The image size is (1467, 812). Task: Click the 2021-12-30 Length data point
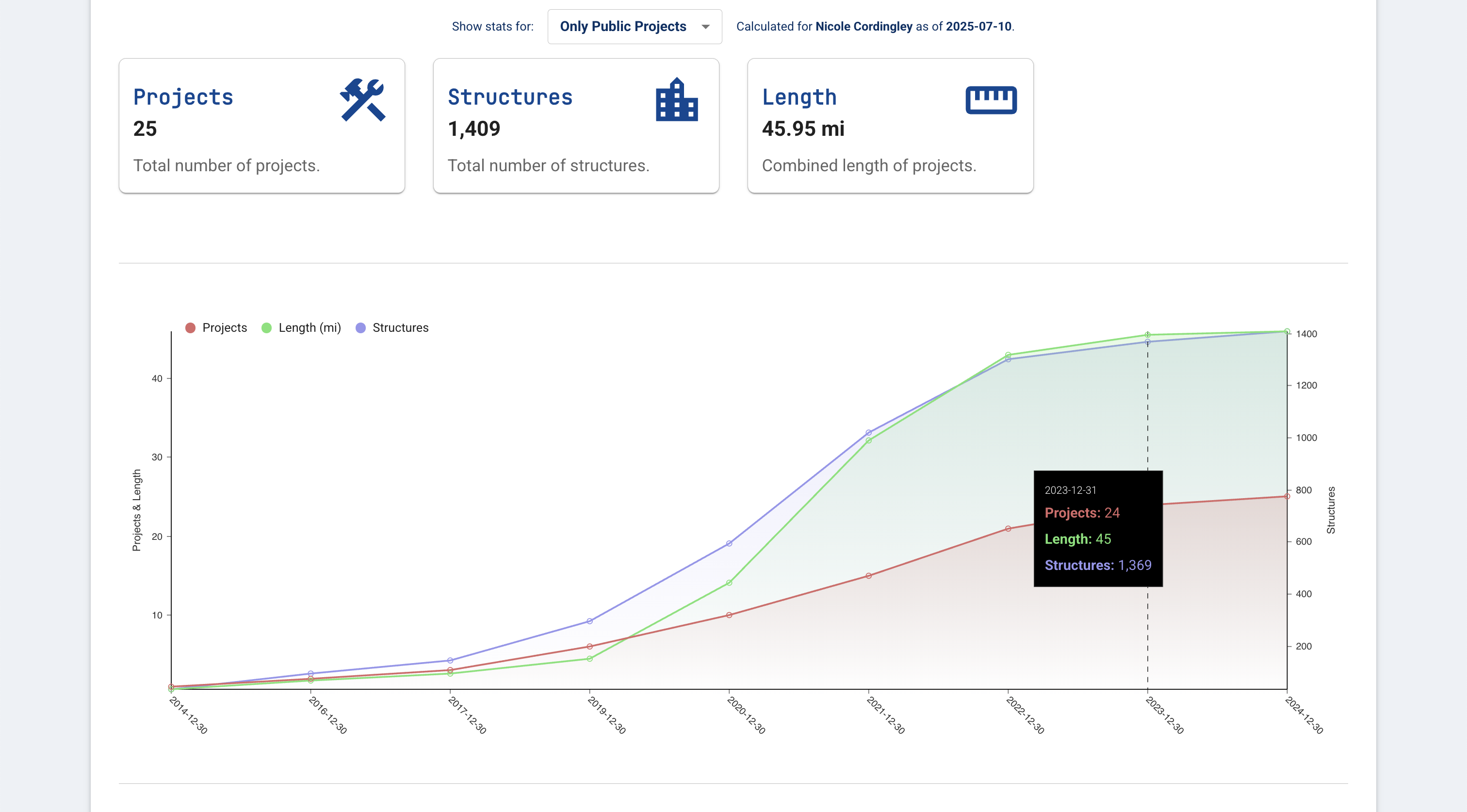click(x=868, y=440)
